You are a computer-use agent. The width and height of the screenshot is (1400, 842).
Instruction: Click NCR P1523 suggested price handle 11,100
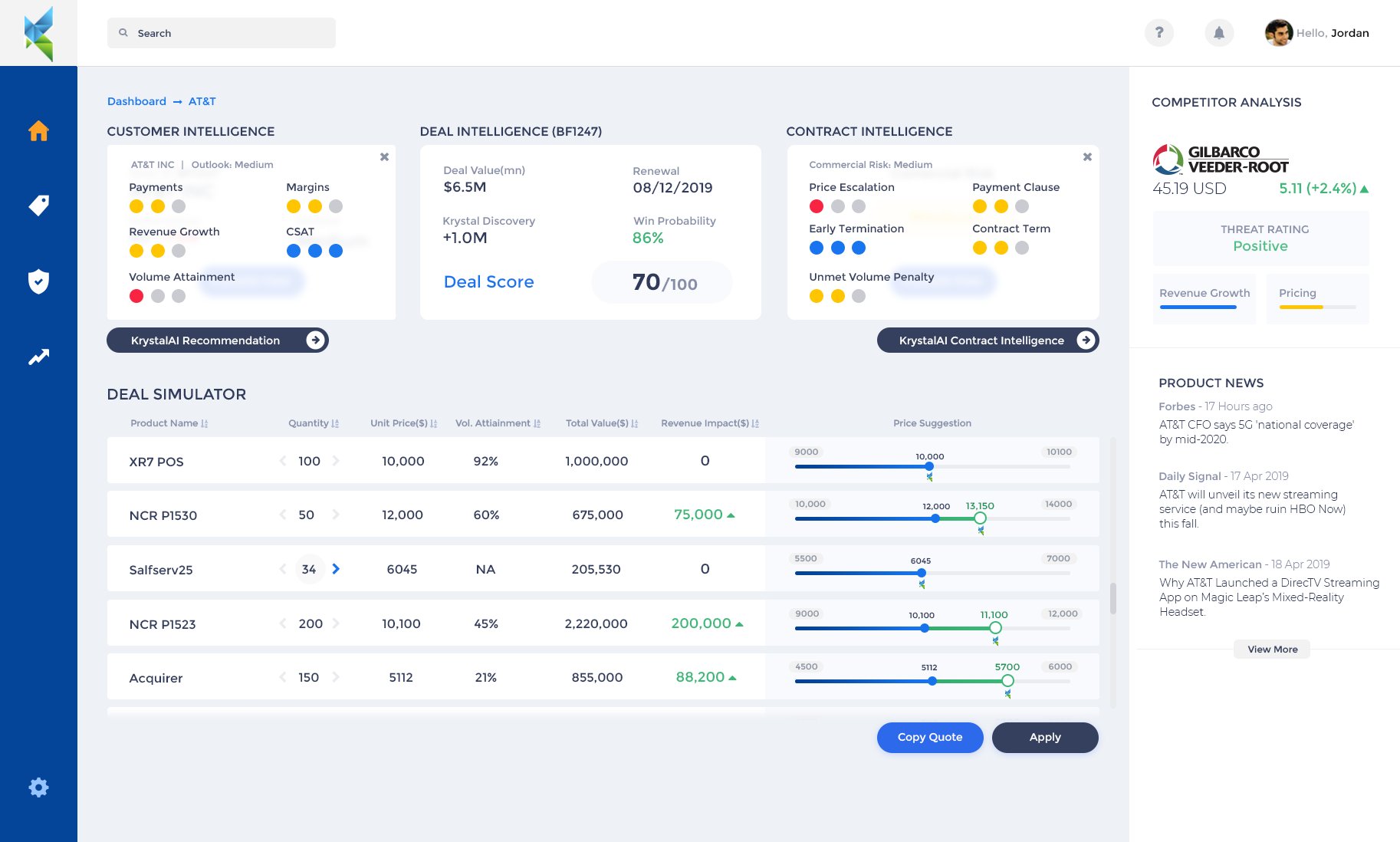[x=995, y=628]
